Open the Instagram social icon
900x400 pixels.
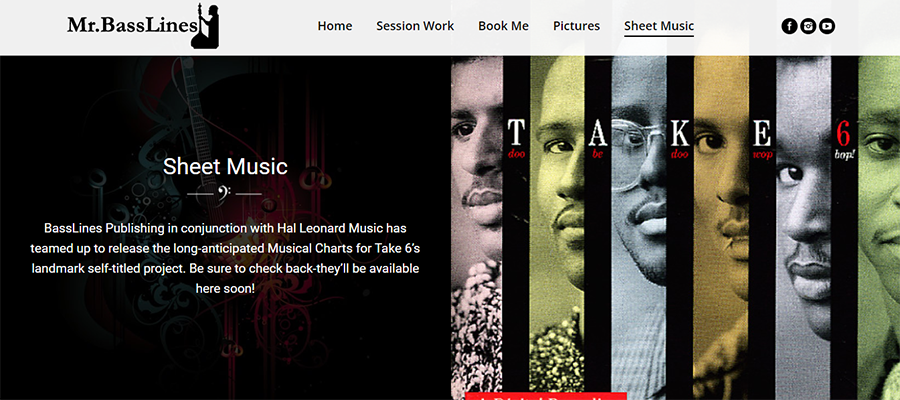pyautogui.click(x=808, y=26)
